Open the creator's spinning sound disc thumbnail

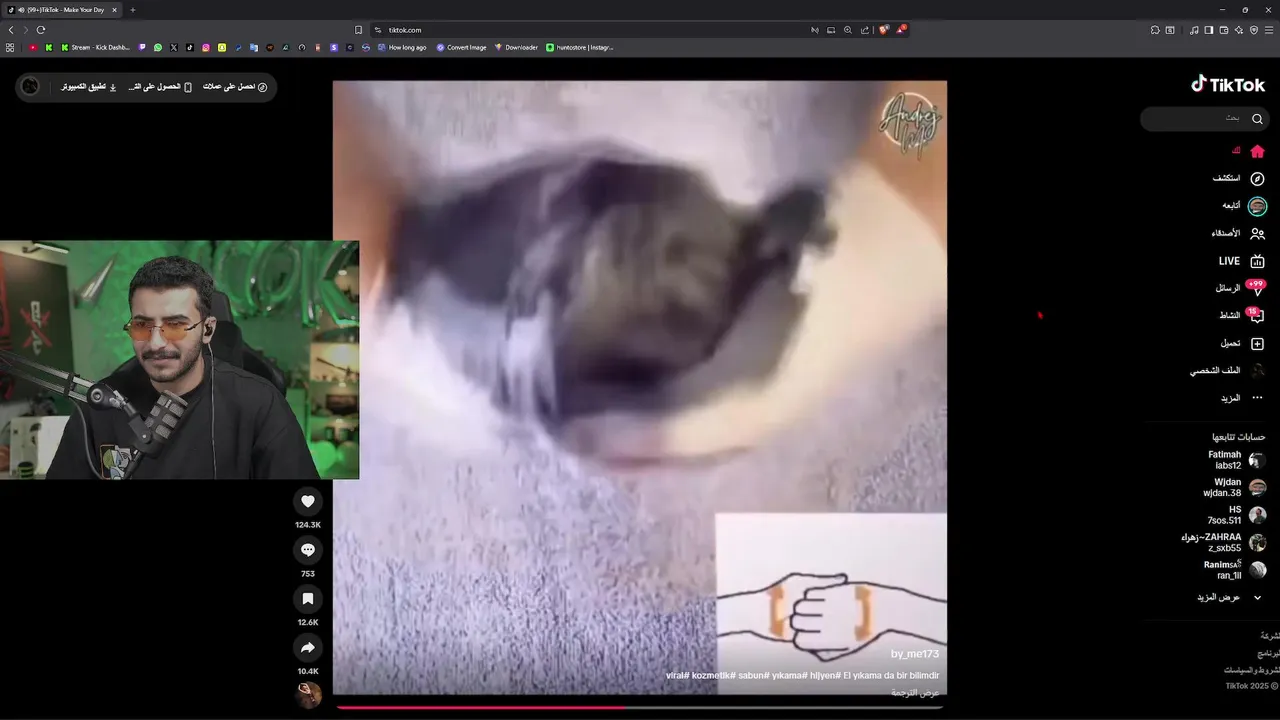pyautogui.click(x=309, y=693)
